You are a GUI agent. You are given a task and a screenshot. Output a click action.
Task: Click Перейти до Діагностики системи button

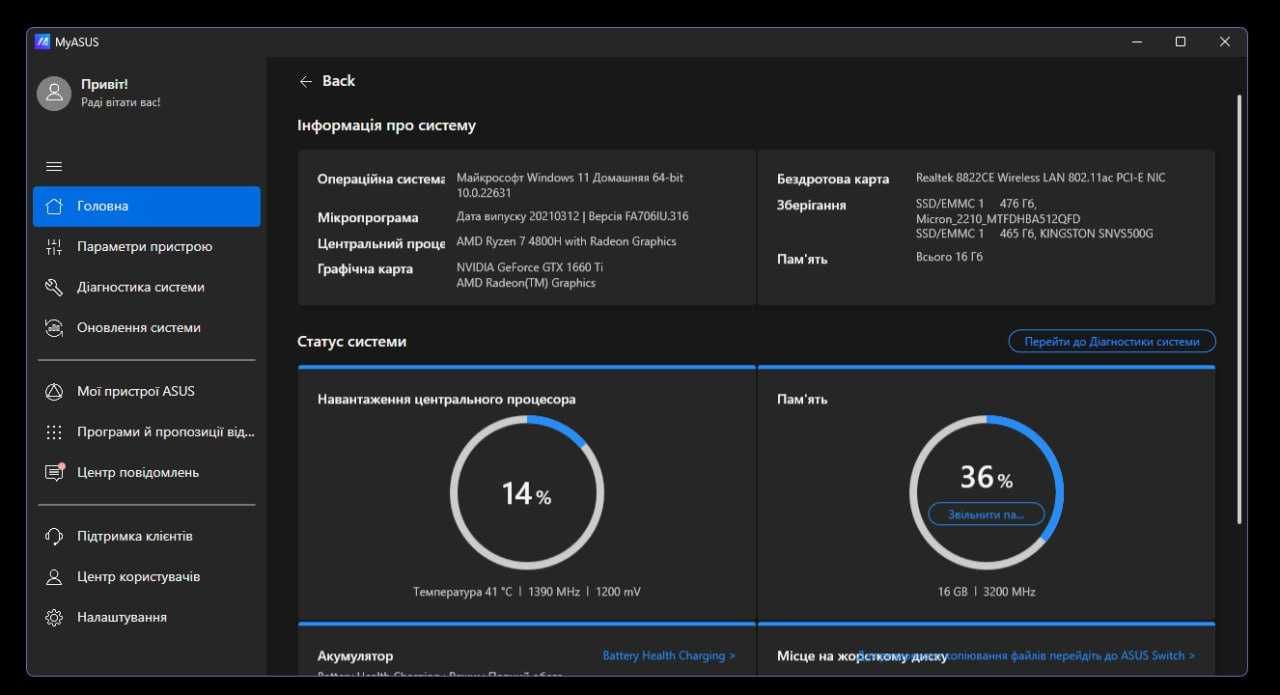tap(1112, 341)
